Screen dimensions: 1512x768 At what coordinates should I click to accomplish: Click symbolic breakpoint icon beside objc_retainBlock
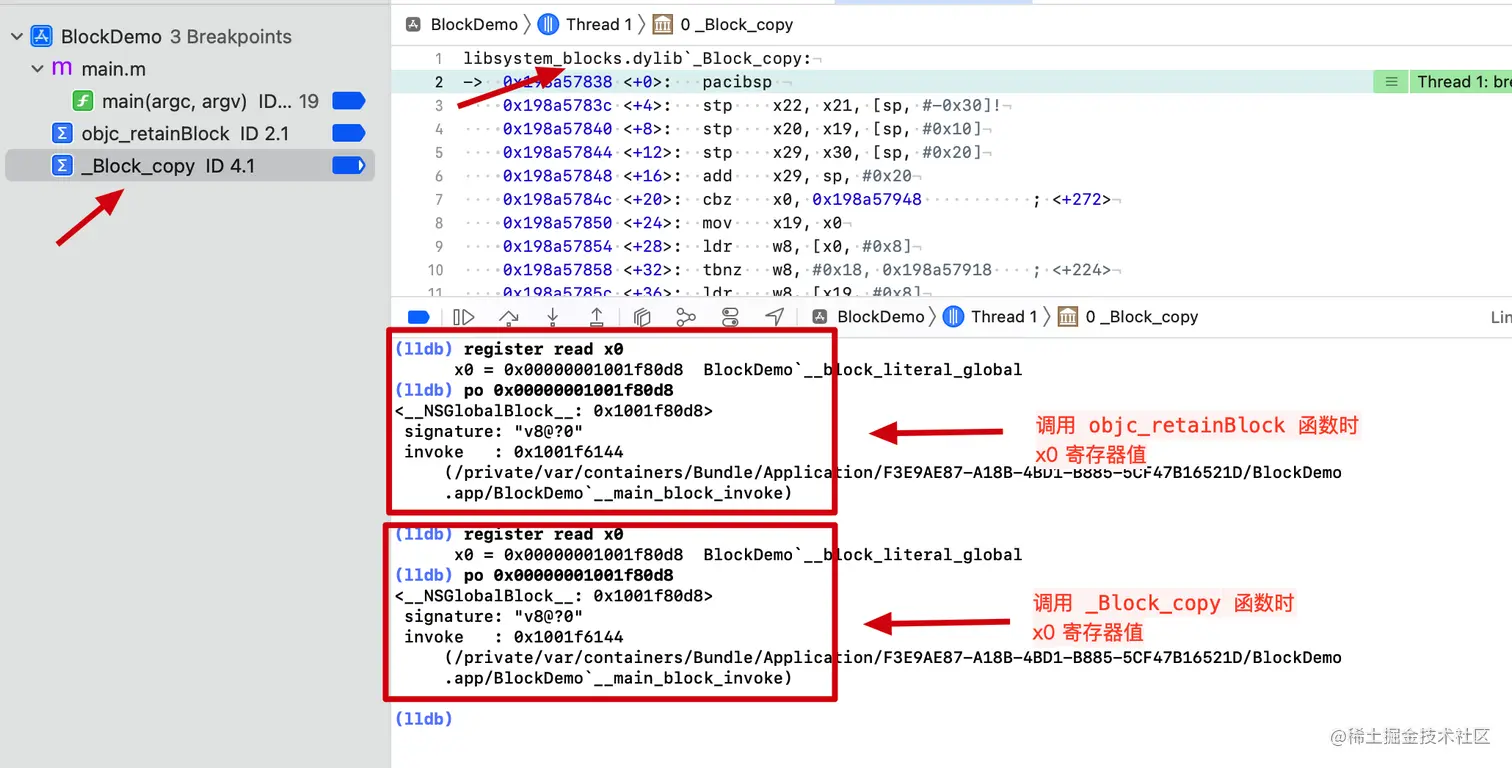63,133
